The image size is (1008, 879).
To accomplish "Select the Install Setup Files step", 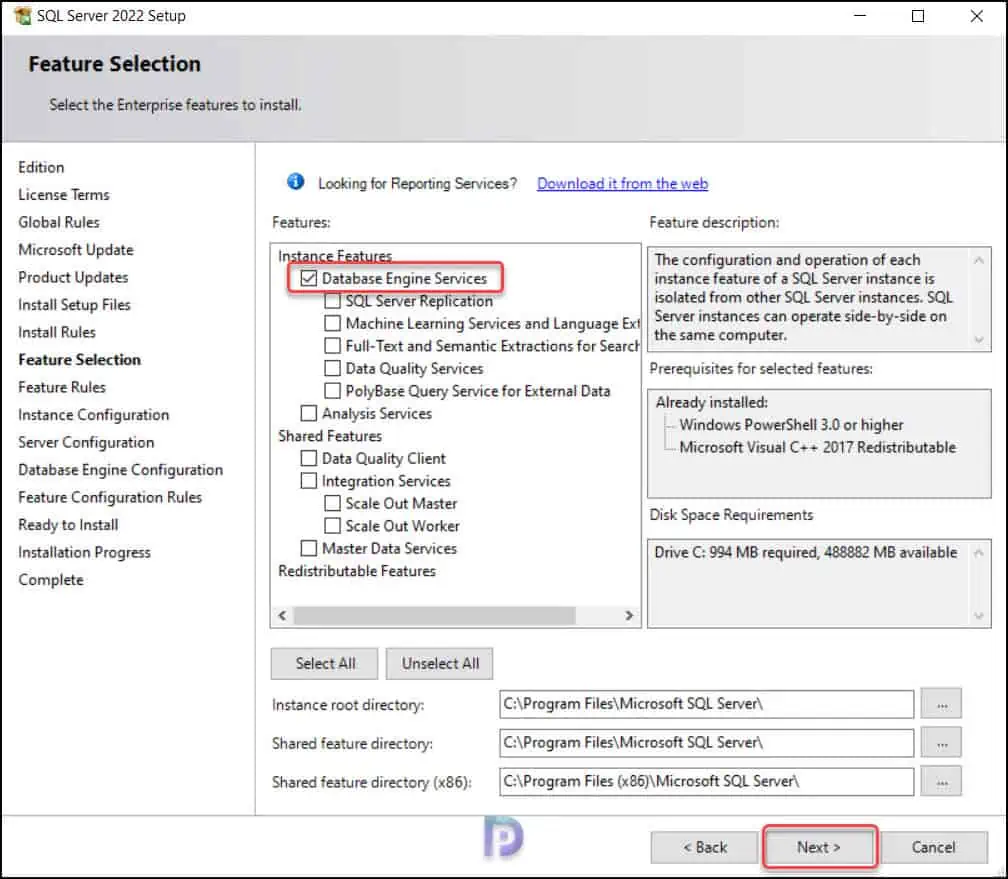I will click(x=75, y=305).
